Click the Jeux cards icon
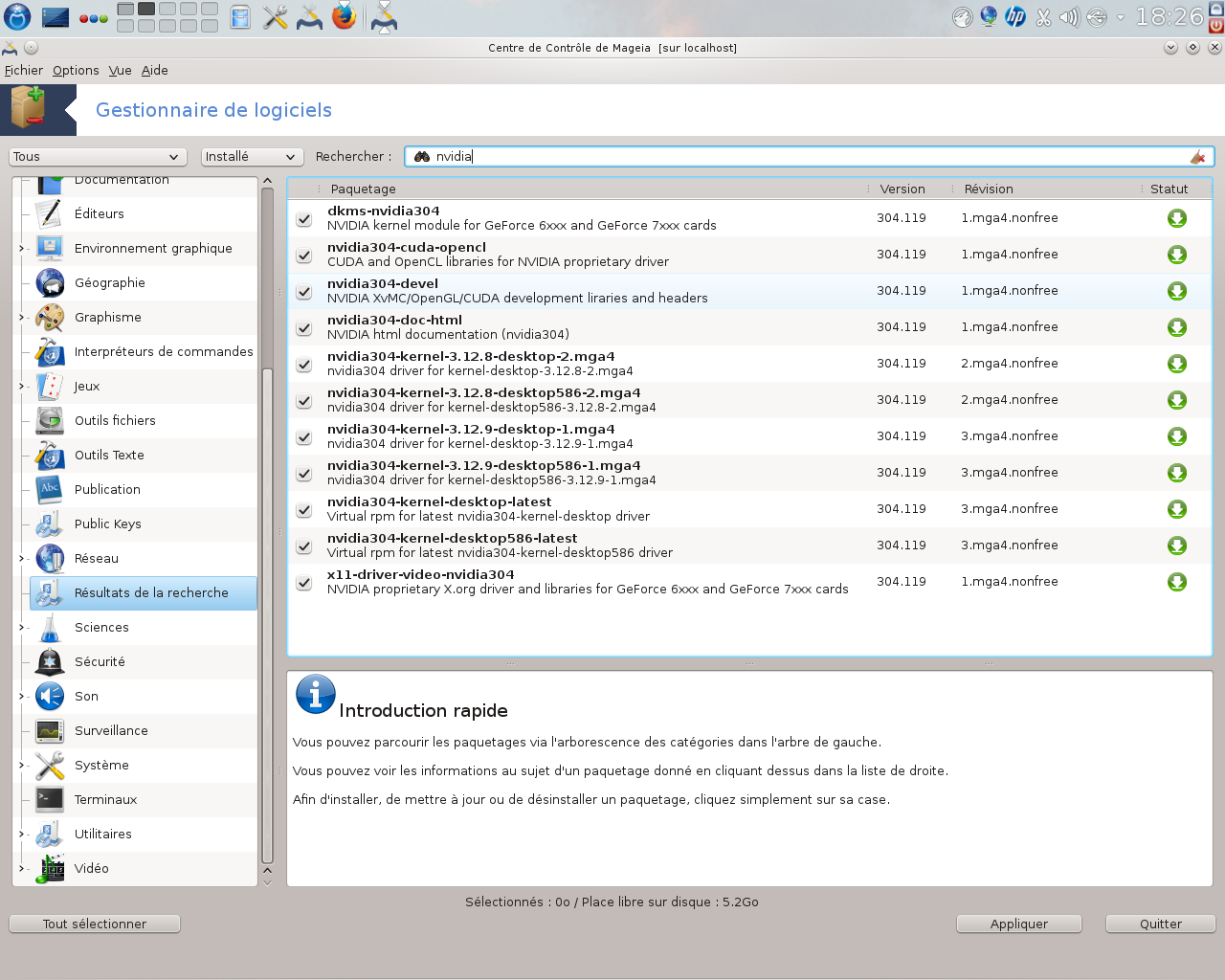The width and height of the screenshot is (1225, 980). [x=50, y=386]
